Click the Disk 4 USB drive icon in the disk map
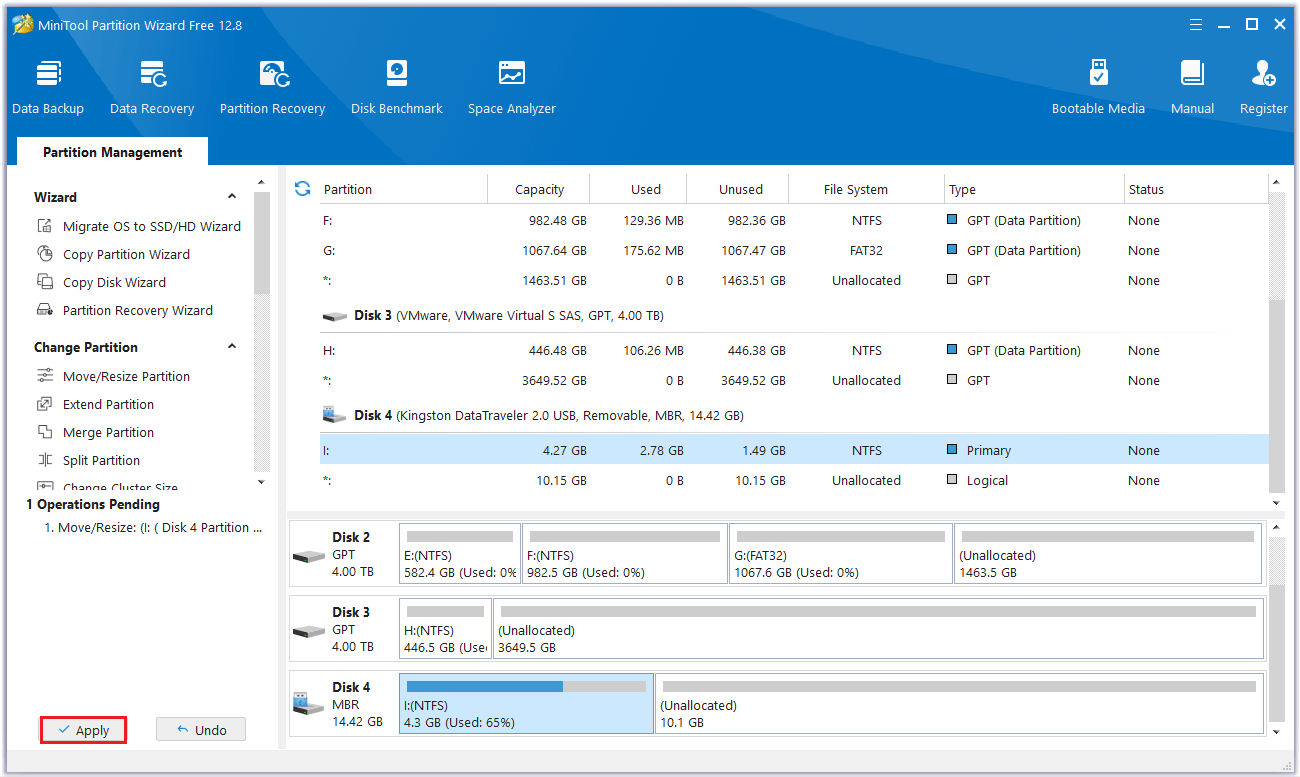The height and width of the screenshot is (777, 1300). click(x=309, y=704)
